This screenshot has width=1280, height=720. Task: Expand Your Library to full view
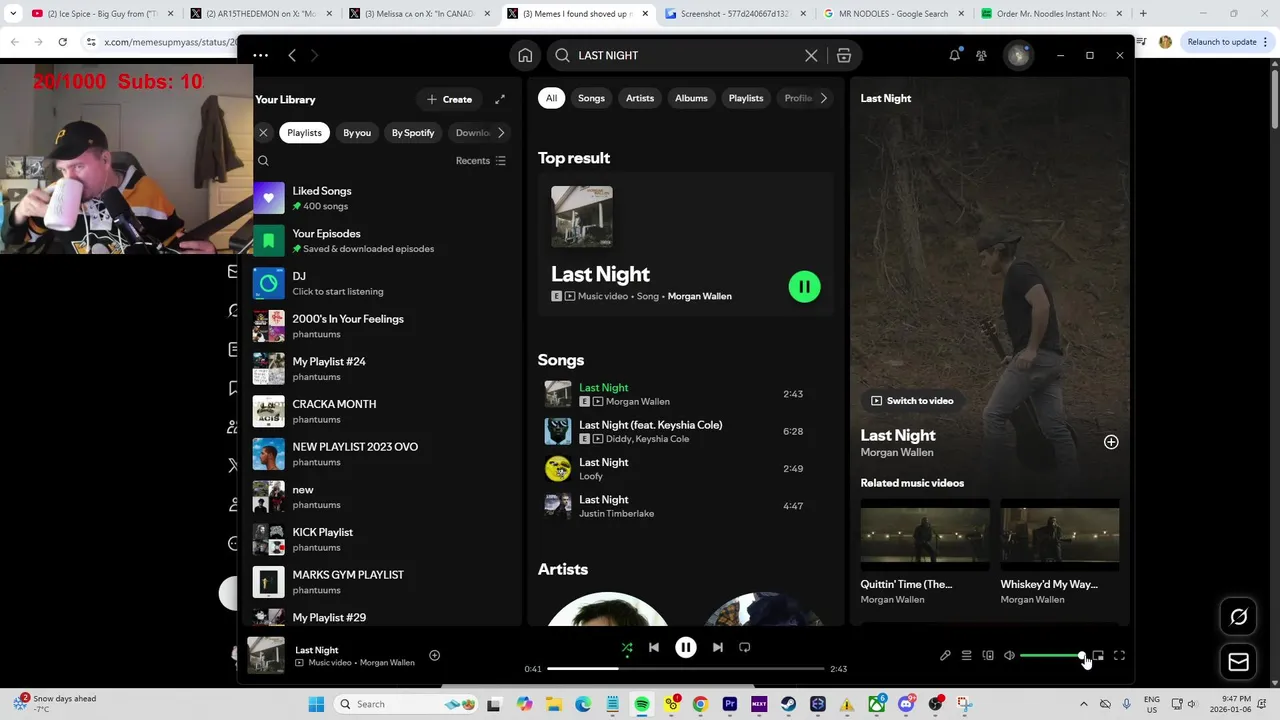500,99
